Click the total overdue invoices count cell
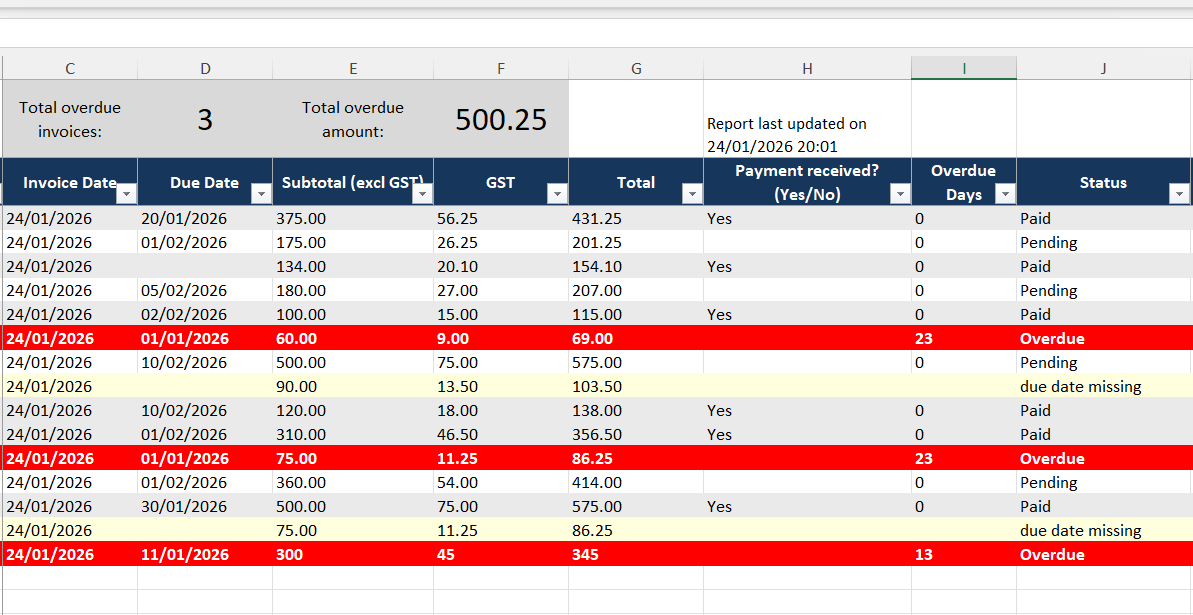 tap(205, 118)
